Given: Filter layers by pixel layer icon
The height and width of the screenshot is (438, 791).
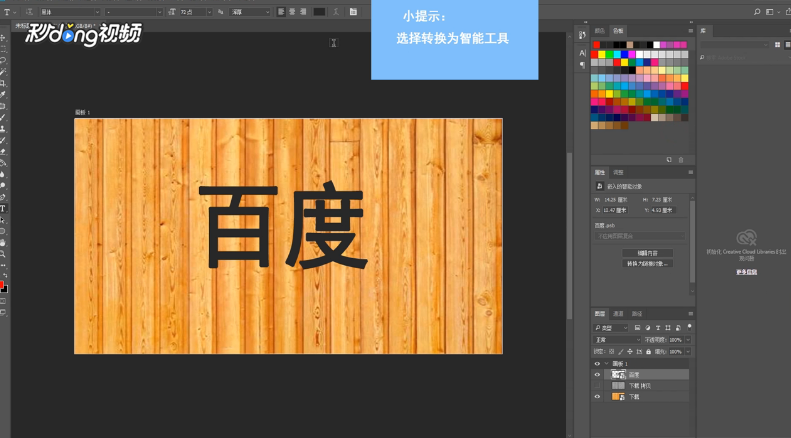Looking at the screenshot, I should 638,328.
